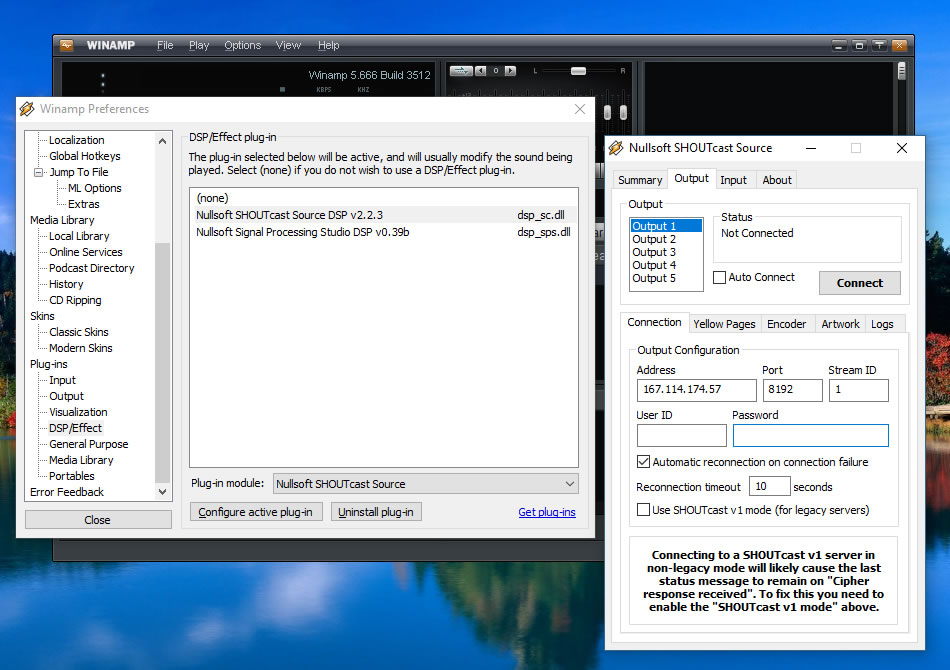950x670 pixels.
Task: Enable Use SHOUTcast v1 mode checkbox
Action: click(643, 510)
